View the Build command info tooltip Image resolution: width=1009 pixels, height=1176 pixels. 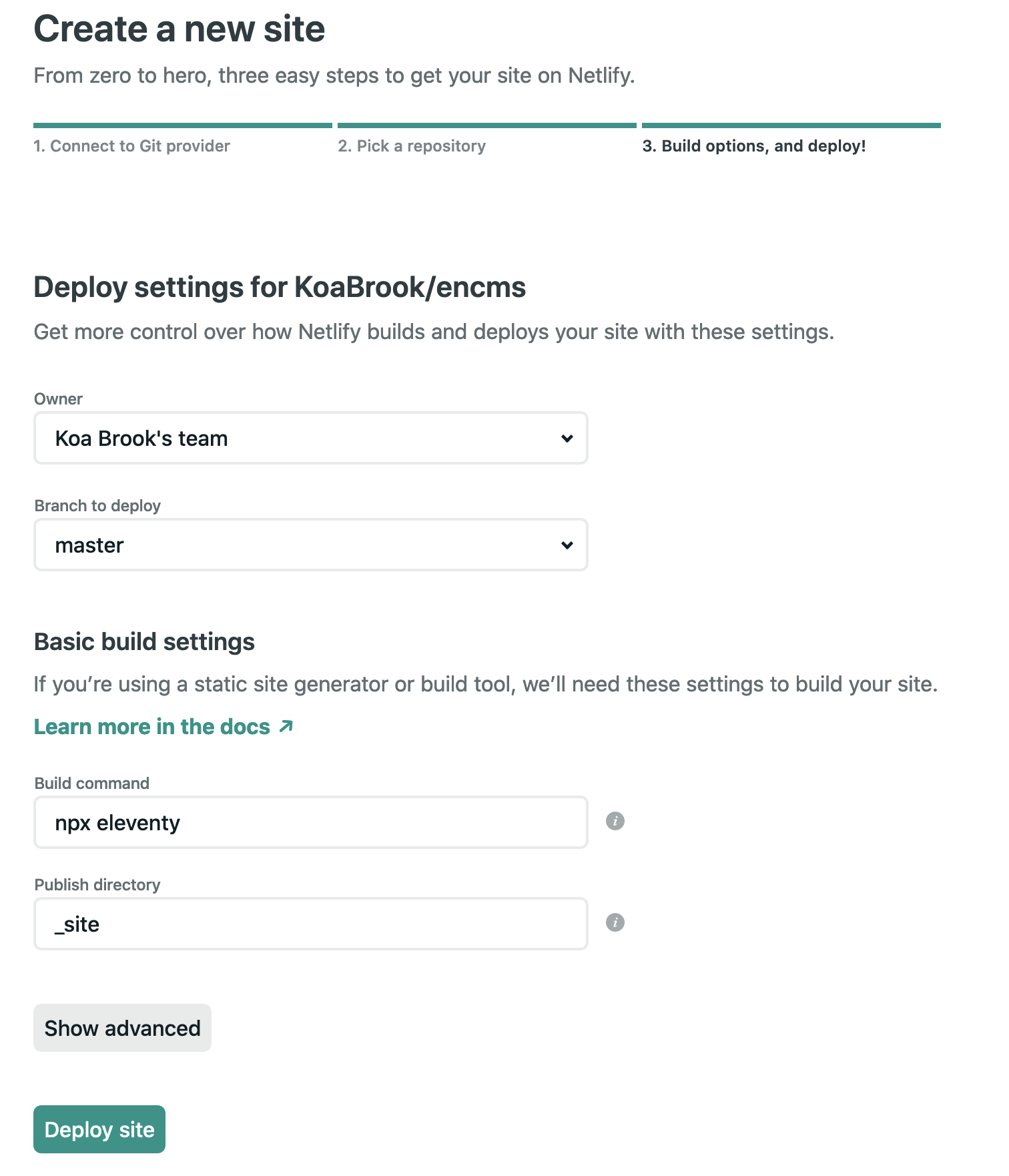(615, 822)
